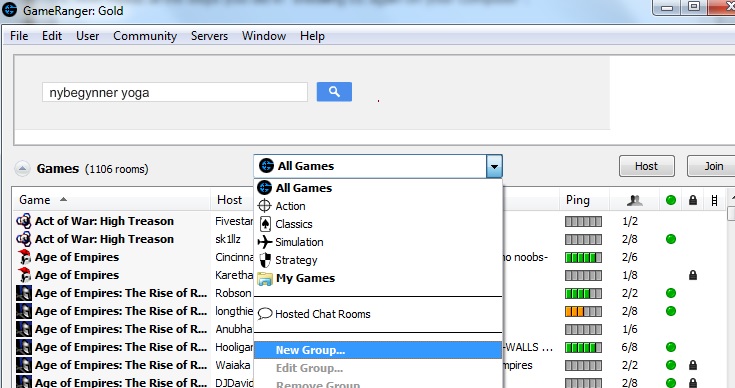Image resolution: width=735 pixels, height=388 pixels.
Task: Open the Help menu
Action: (x=312, y=36)
